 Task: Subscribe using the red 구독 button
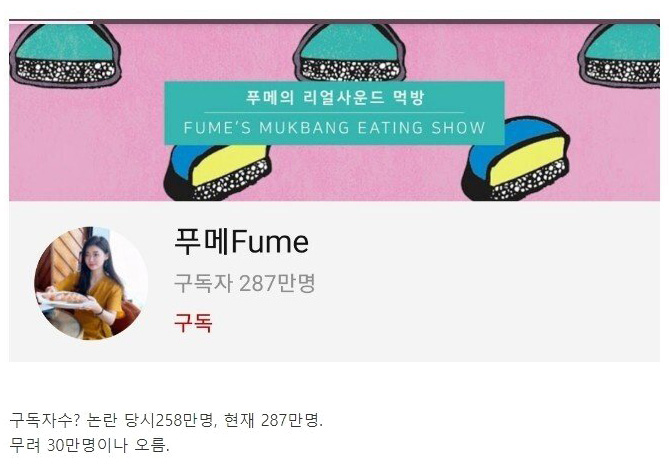point(193,322)
